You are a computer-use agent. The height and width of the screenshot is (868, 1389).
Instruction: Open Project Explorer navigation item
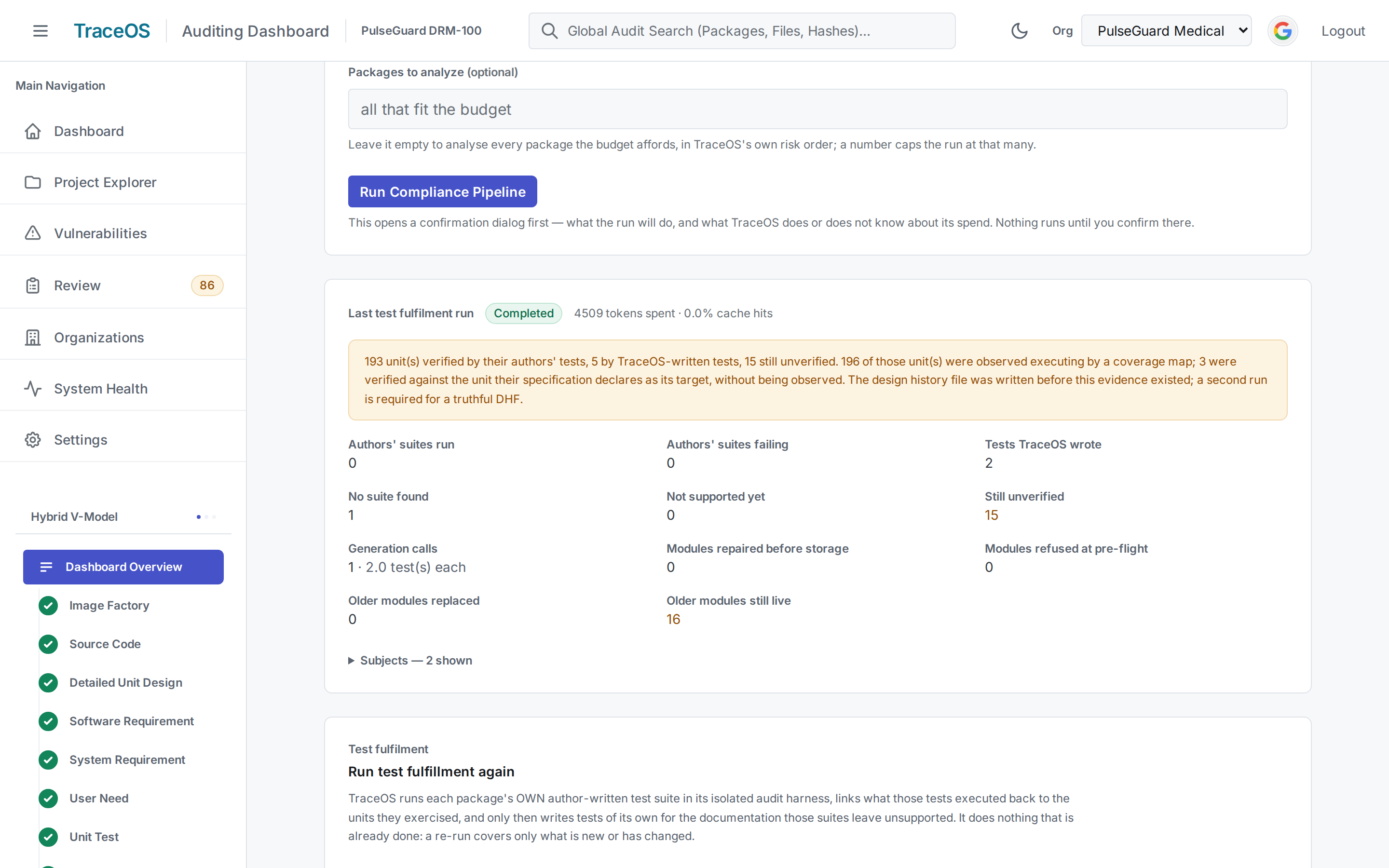point(123,183)
